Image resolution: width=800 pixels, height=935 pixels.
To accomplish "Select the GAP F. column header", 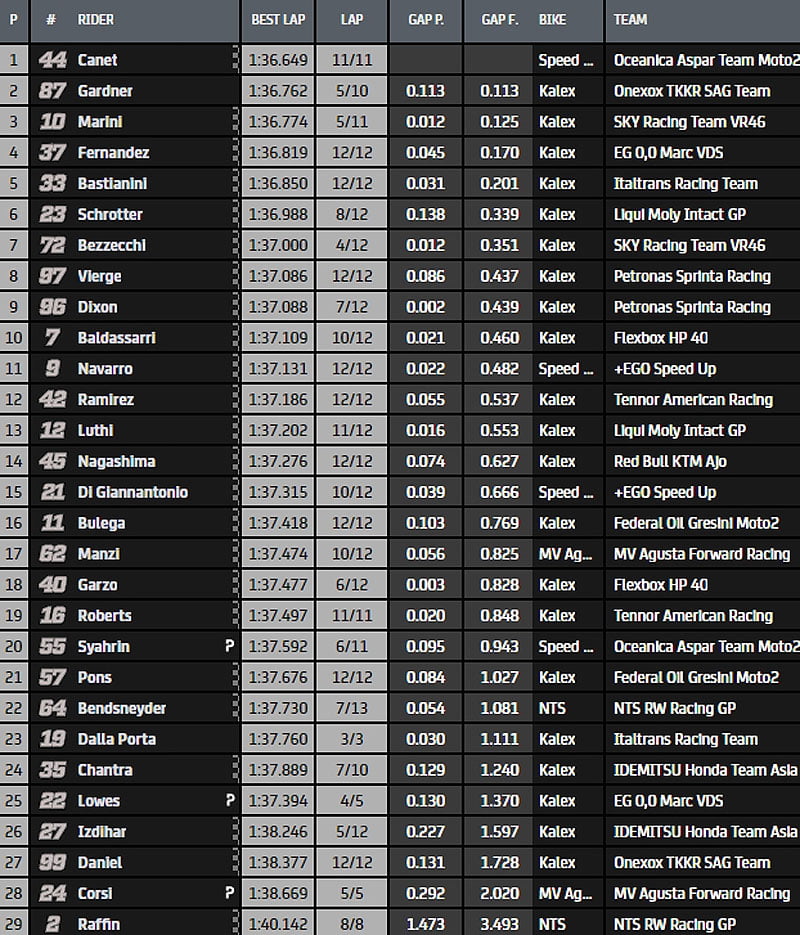I will click(x=499, y=19).
